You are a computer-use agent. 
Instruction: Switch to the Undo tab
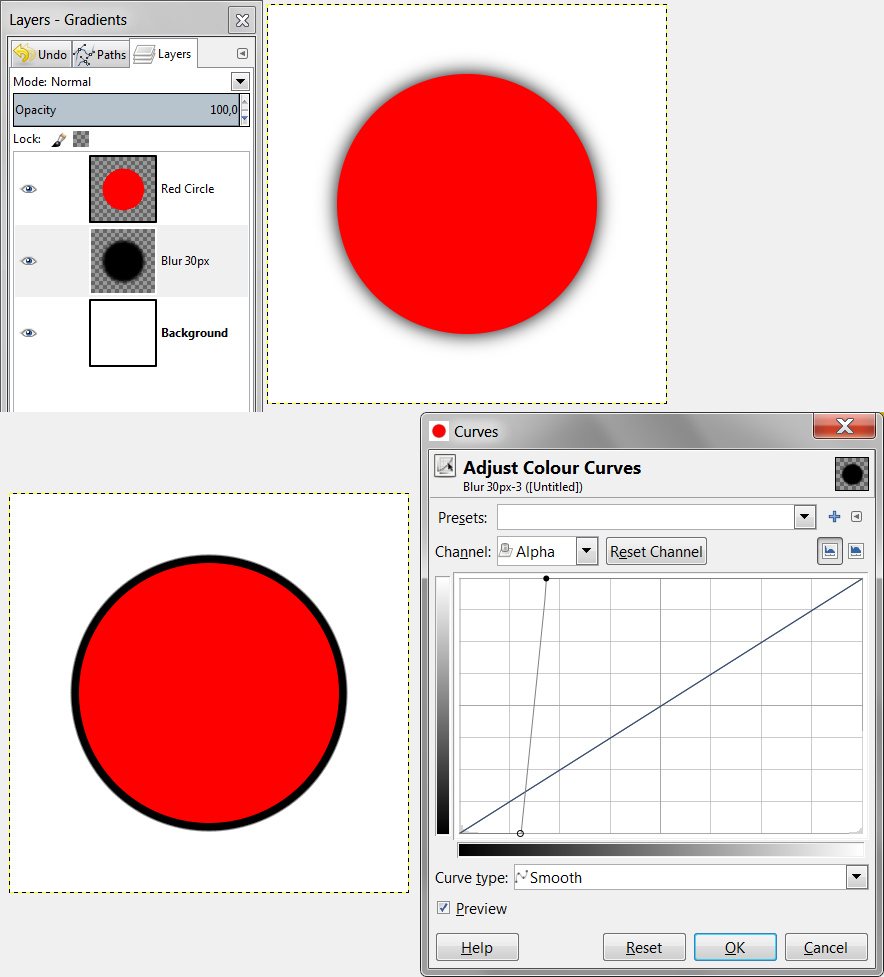click(x=40, y=54)
